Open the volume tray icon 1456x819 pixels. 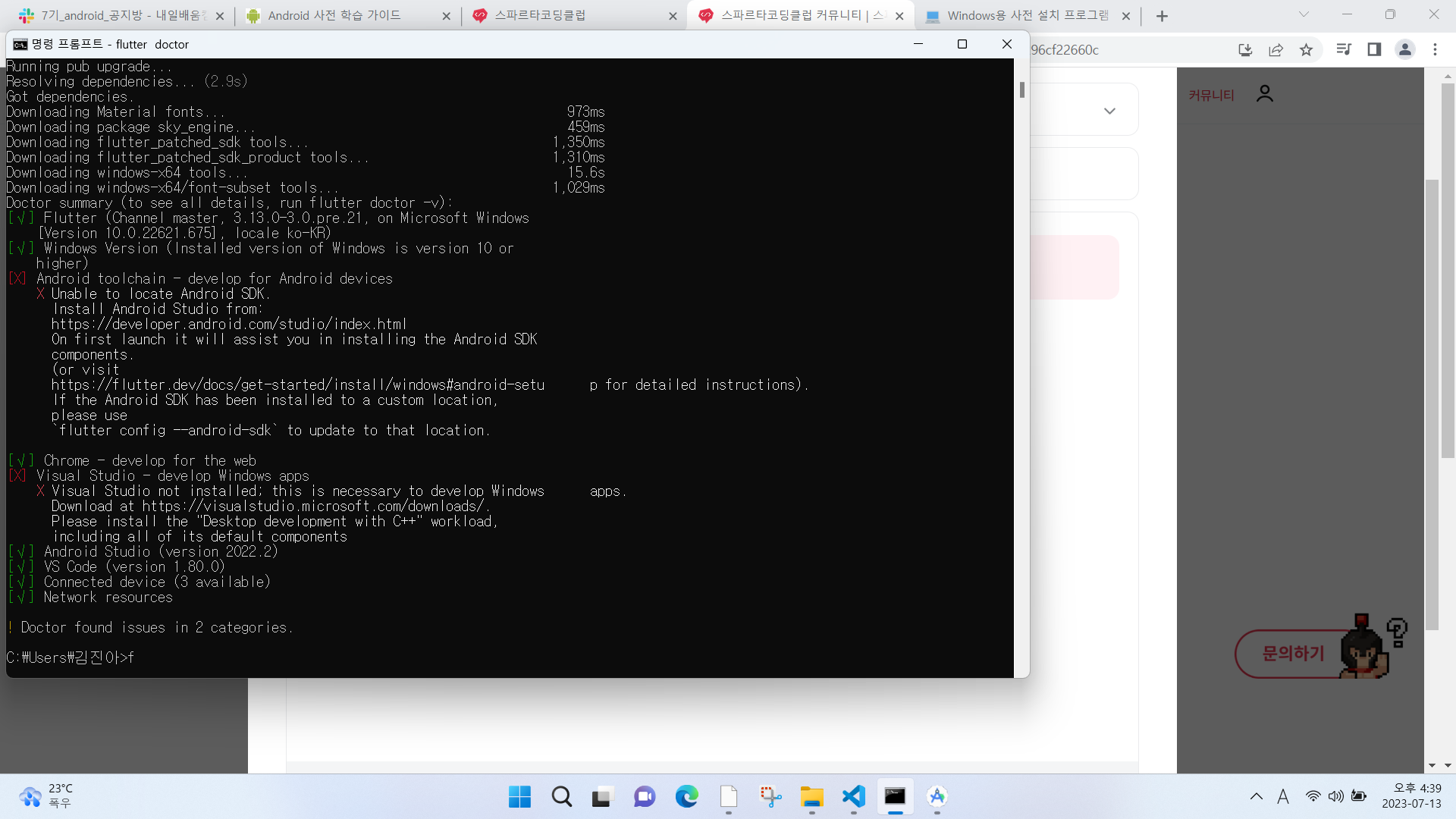pyautogui.click(x=1335, y=796)
